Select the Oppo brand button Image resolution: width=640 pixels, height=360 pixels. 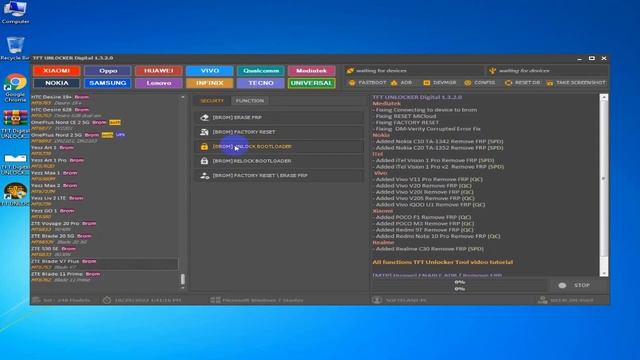(x=108, y=71)
